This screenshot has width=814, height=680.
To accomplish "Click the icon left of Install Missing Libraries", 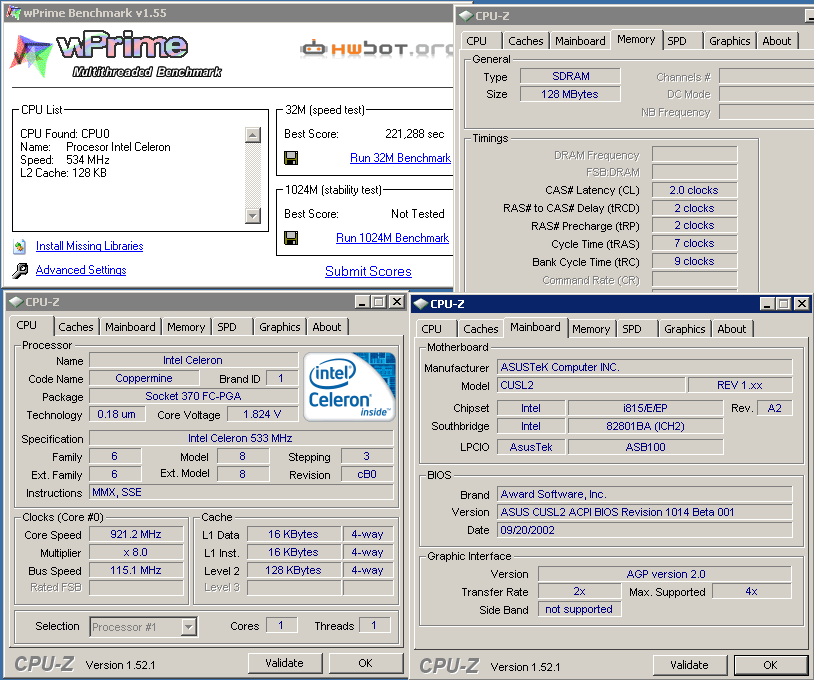I will pyautogui.click(x=20, y=246).
